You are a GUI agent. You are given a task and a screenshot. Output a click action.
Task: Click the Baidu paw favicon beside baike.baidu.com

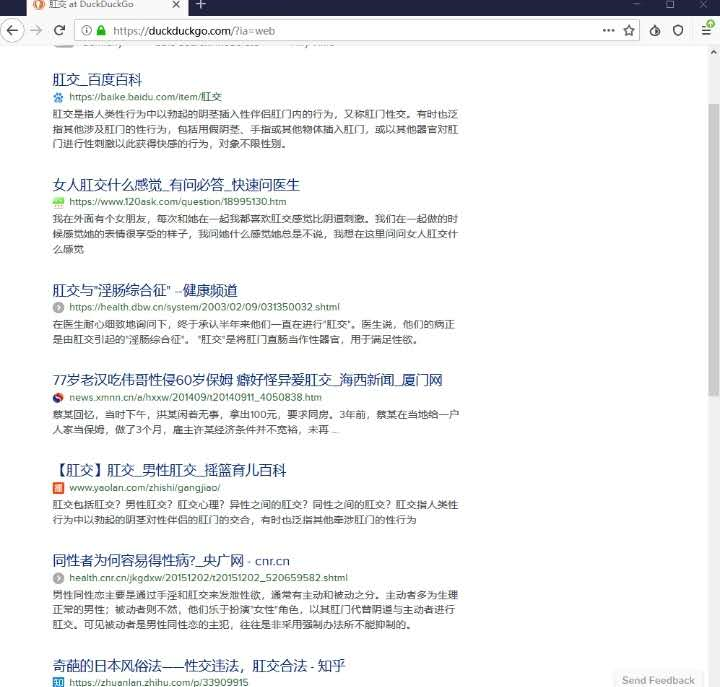tap(58, 97)
